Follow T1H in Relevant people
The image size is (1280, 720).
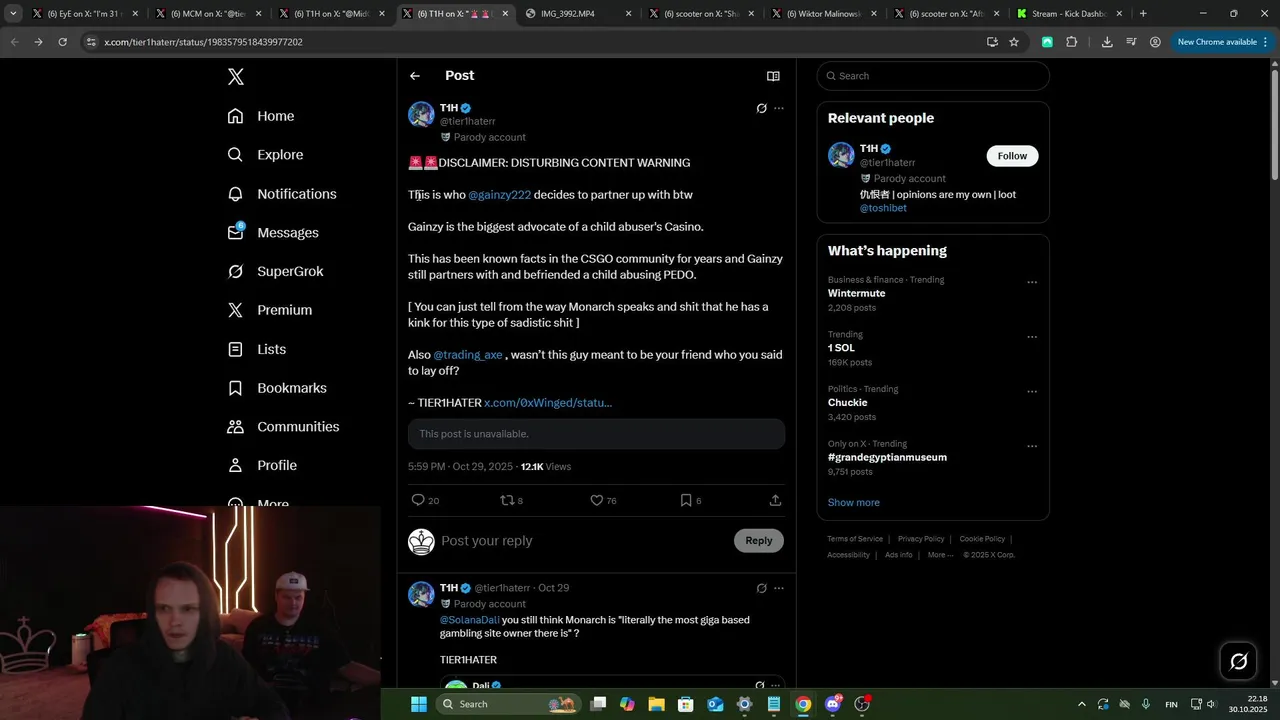pos(1012,156)
